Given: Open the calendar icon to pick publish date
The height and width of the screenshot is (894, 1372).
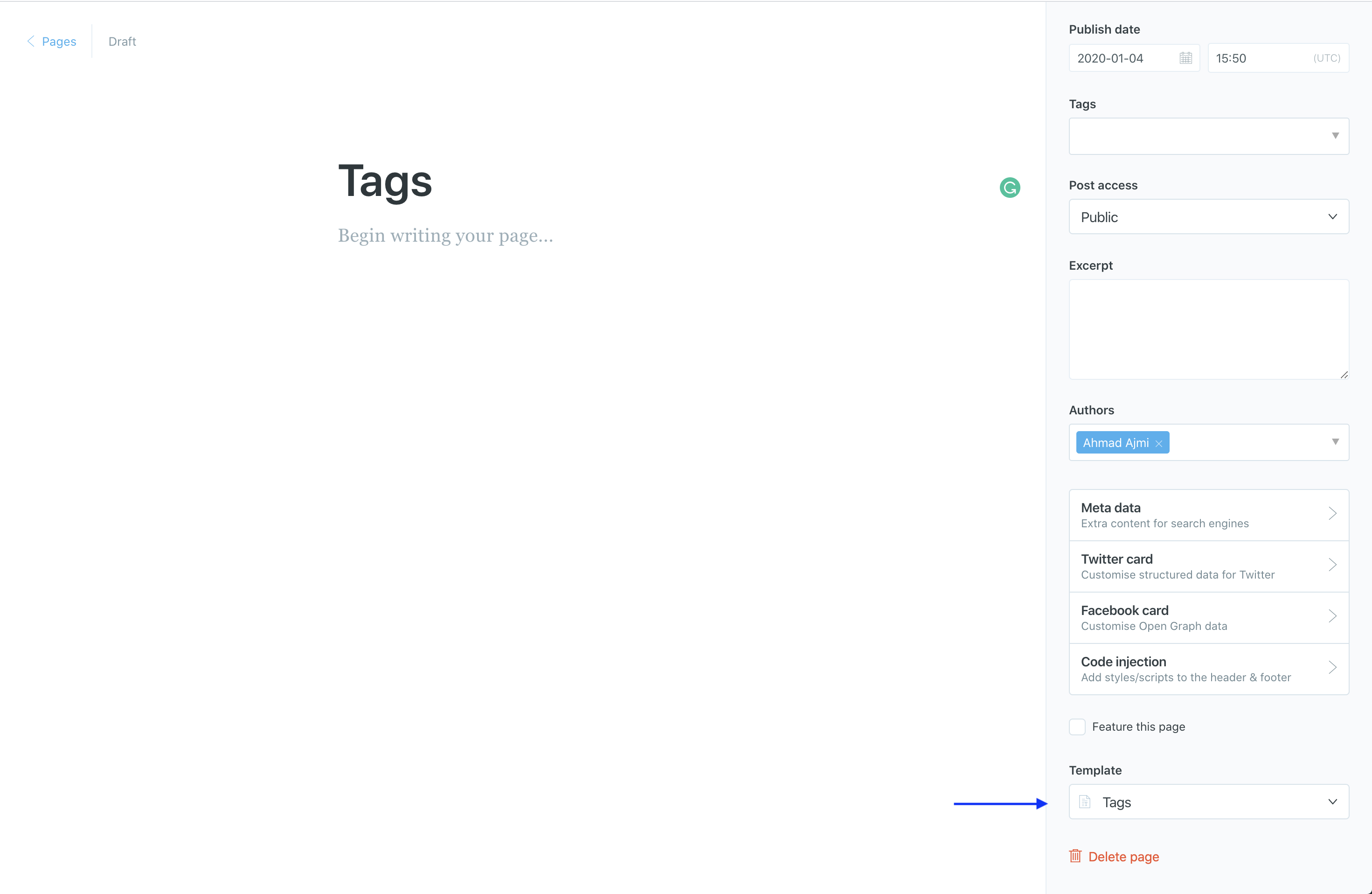Looking at the screenshot, I should (x=1185, y=58).
